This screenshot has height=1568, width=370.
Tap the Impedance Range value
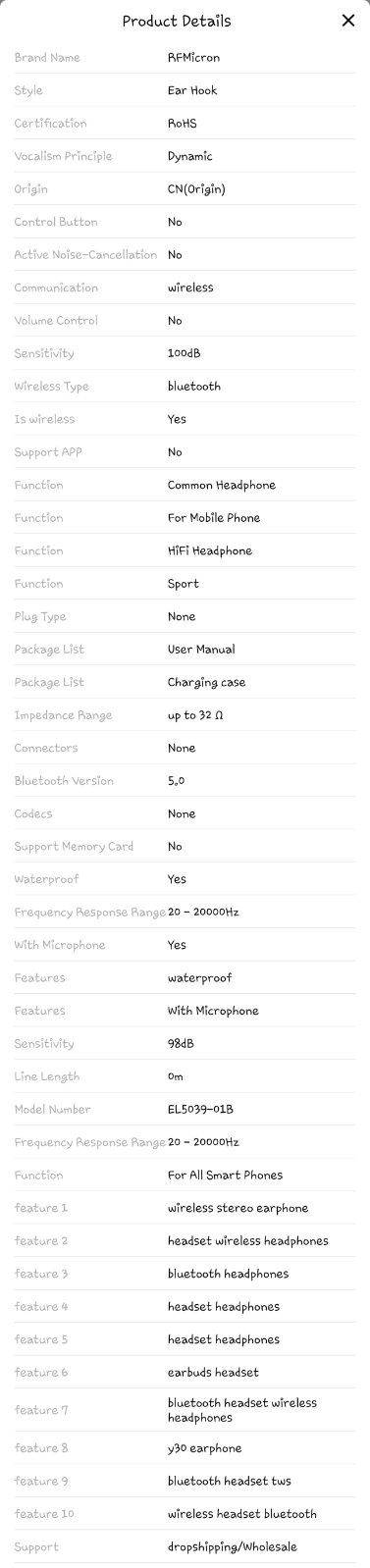[195, 715]
